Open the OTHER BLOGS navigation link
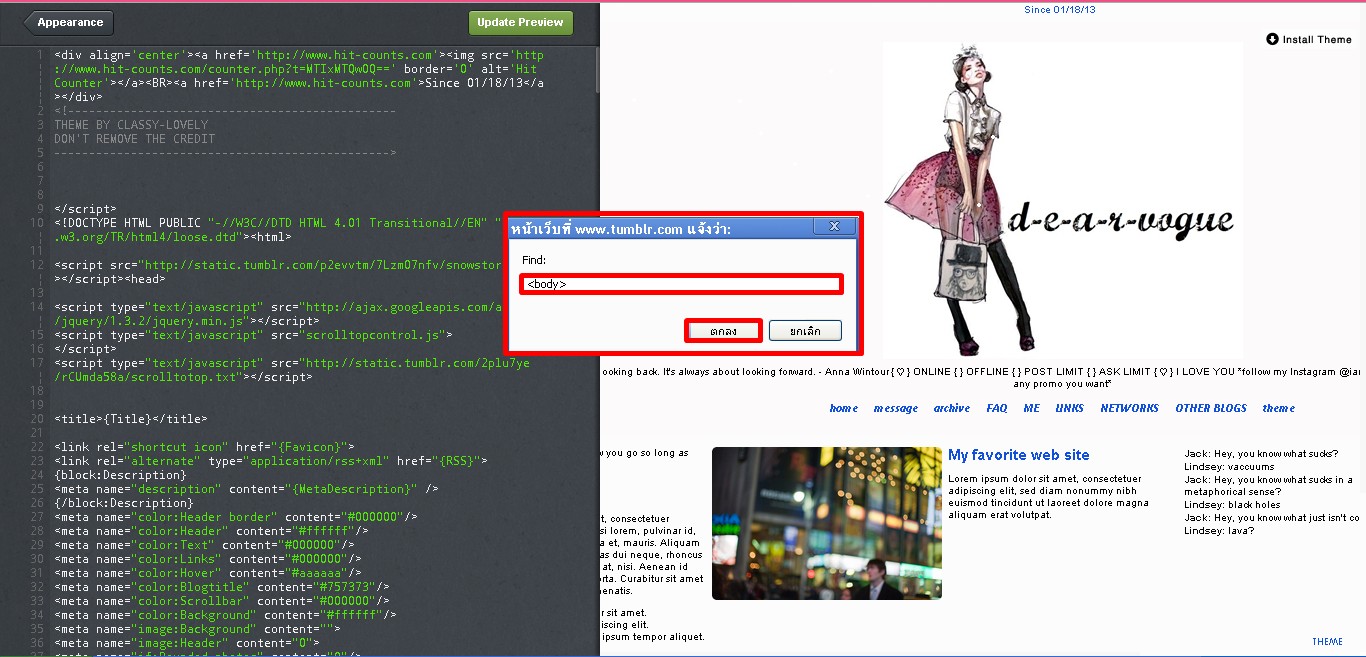Viewport: 1366px width, 657px height. [1211, 408]
